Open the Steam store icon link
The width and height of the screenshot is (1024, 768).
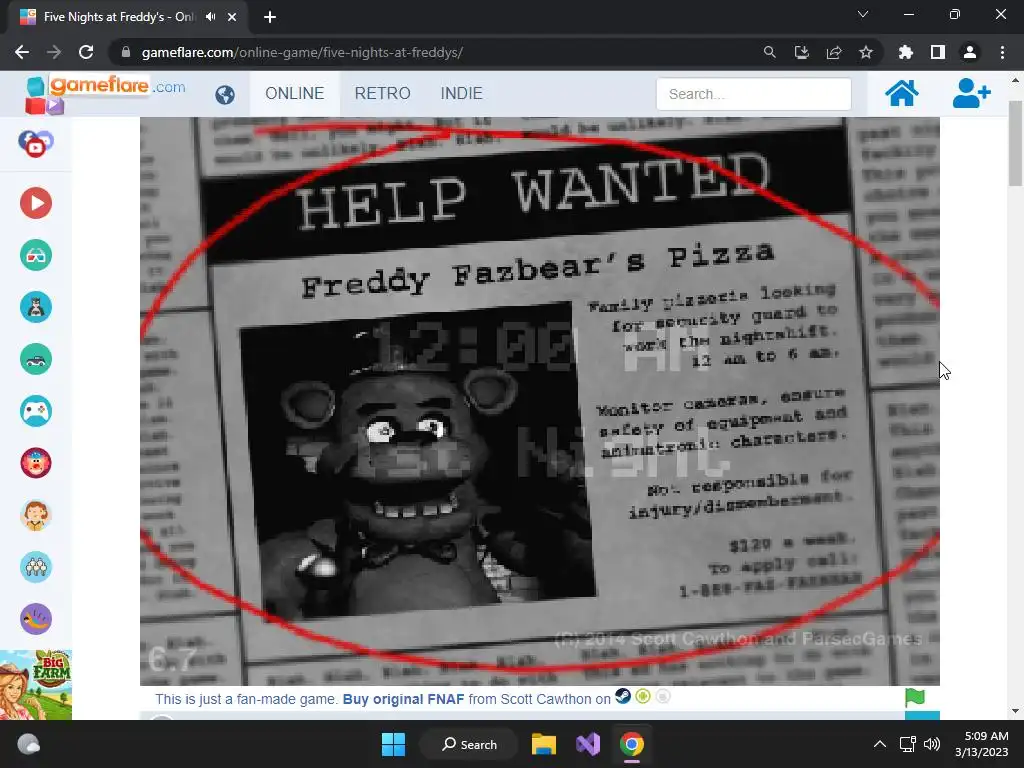pos(623,697)
